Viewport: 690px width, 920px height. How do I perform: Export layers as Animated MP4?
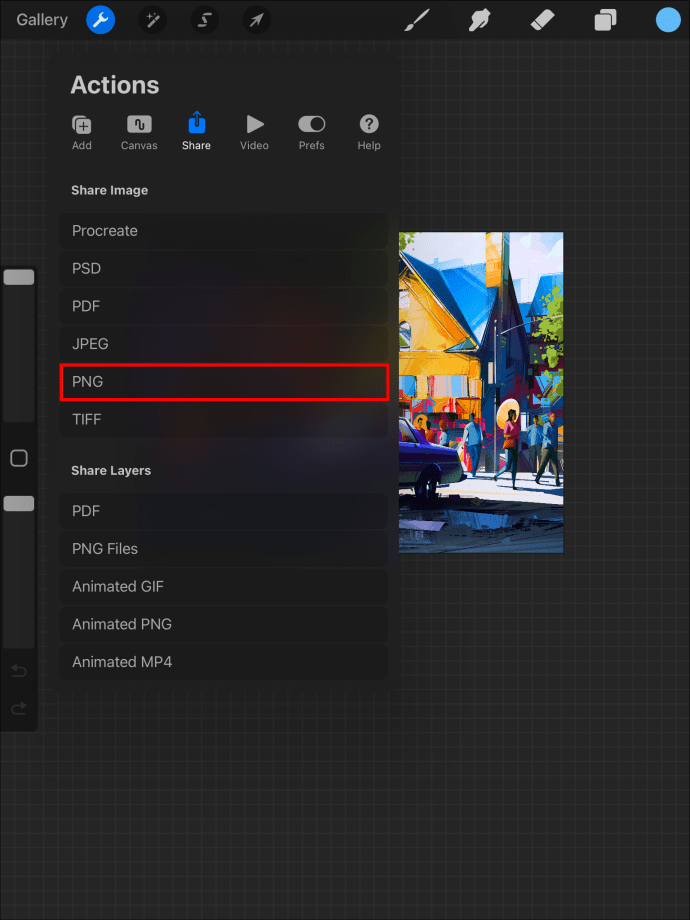[x=224, y=662]
